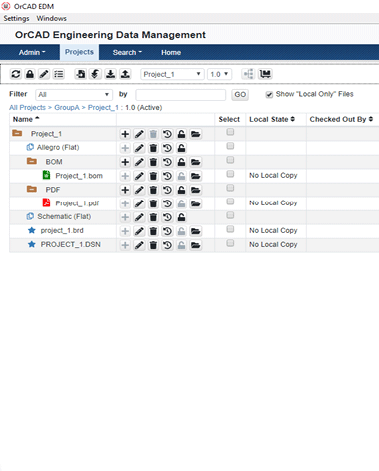Tick the Select checkbox in the Allegro (Flat) row

(230, 146)
